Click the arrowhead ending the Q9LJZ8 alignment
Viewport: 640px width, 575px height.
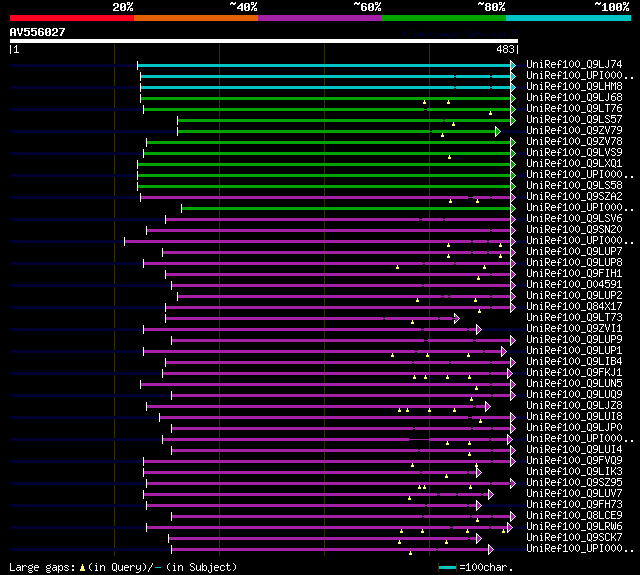tap(487, 406)
